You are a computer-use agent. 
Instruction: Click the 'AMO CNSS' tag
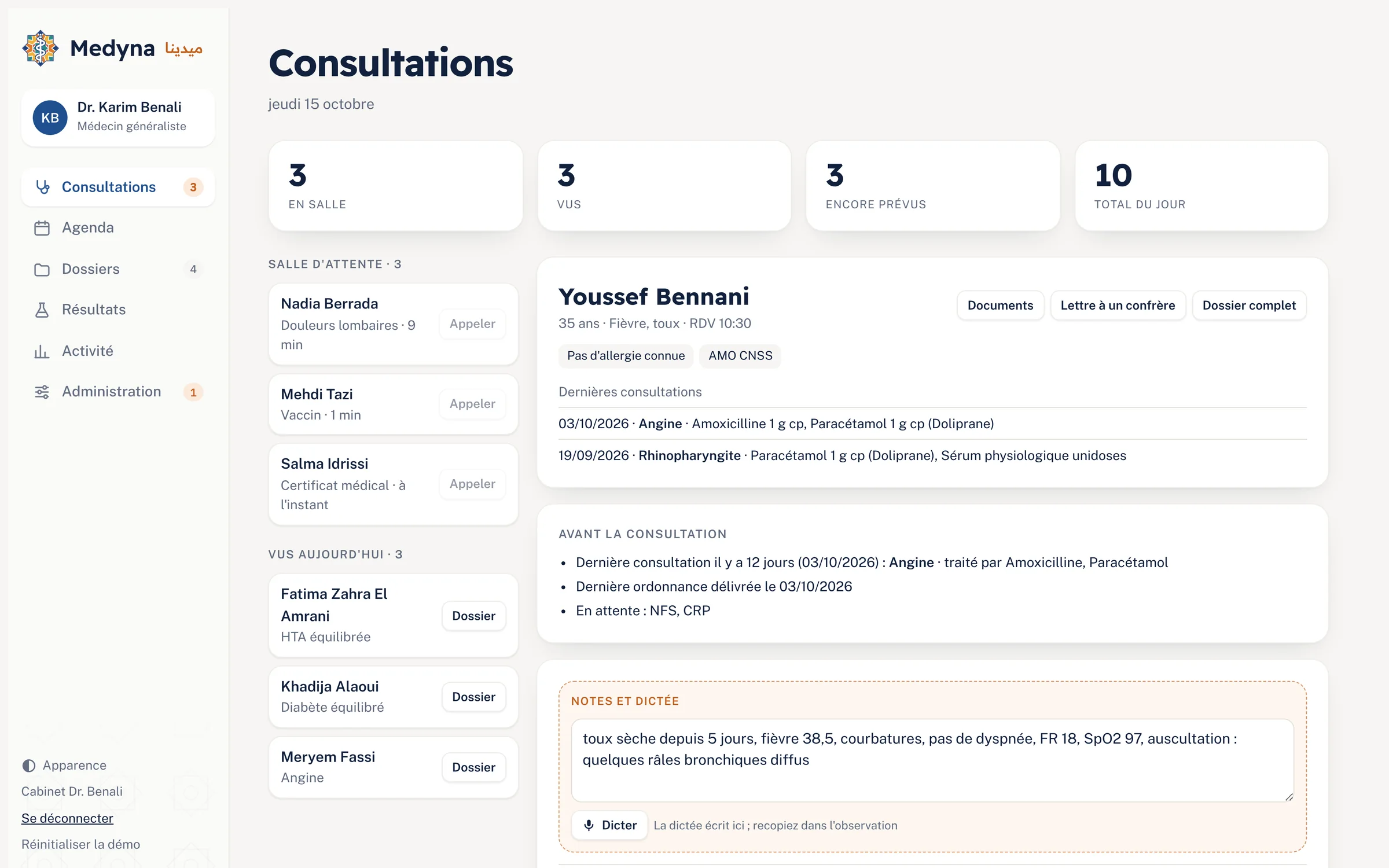740,355
